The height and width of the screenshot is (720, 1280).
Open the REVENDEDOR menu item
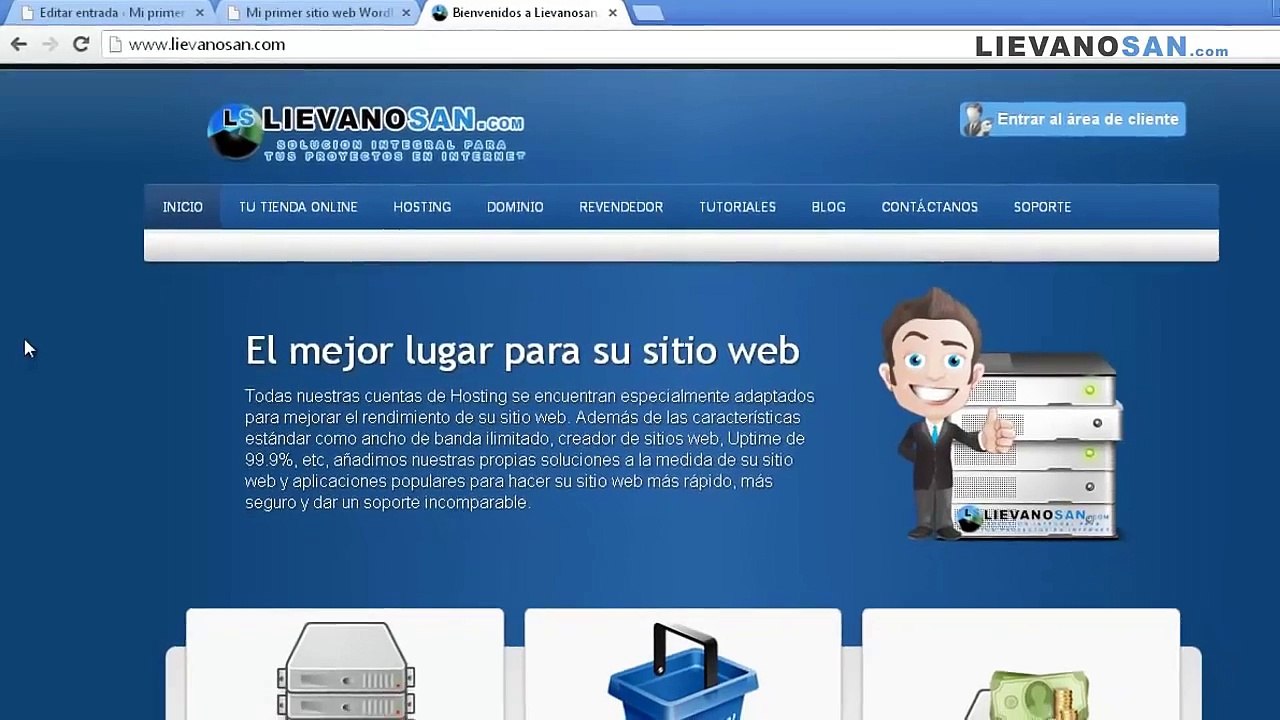[621, 207]
